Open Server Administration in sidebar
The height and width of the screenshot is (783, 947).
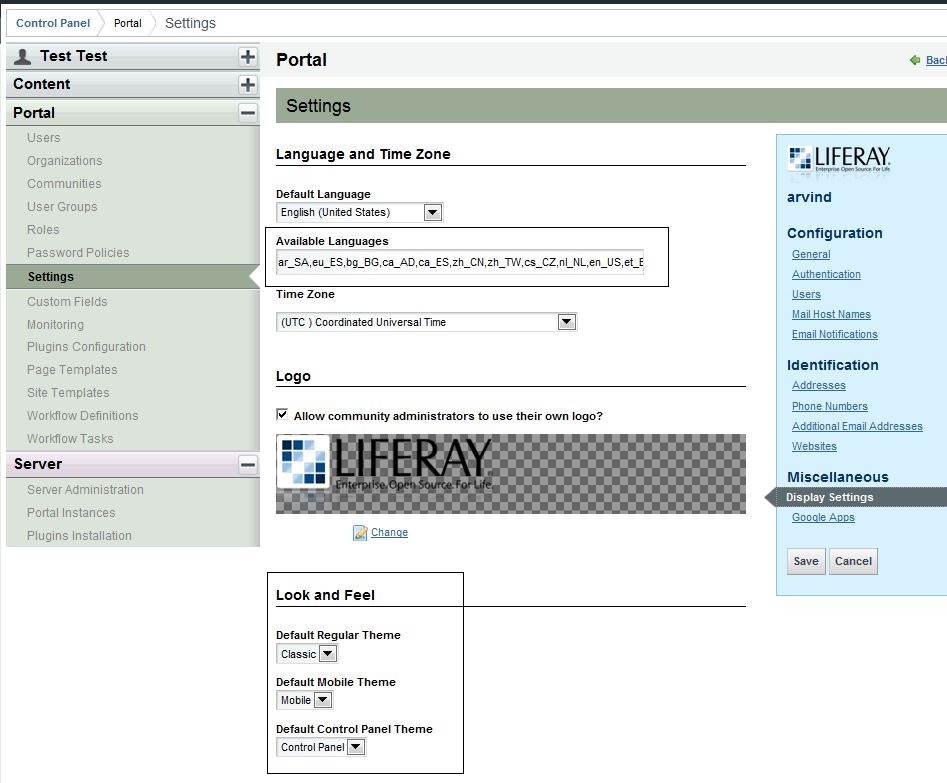click(x=85, y=490)
